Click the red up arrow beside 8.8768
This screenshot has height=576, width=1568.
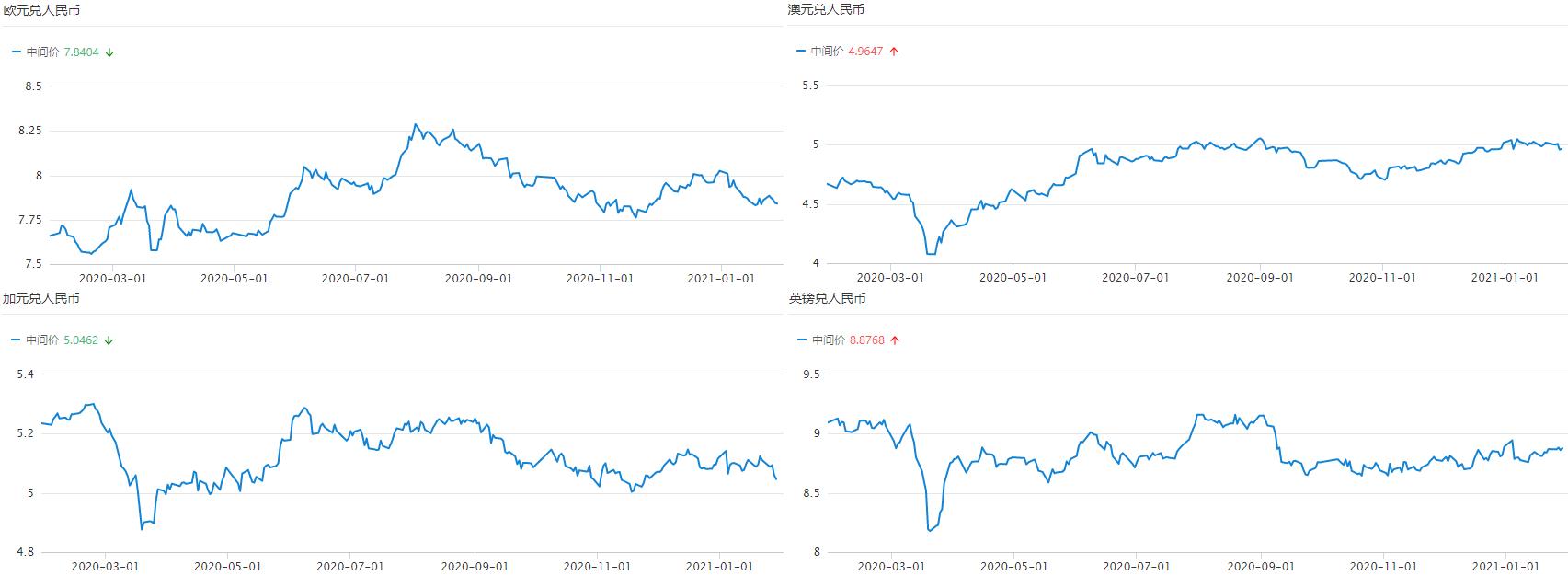tap(895, 340)
